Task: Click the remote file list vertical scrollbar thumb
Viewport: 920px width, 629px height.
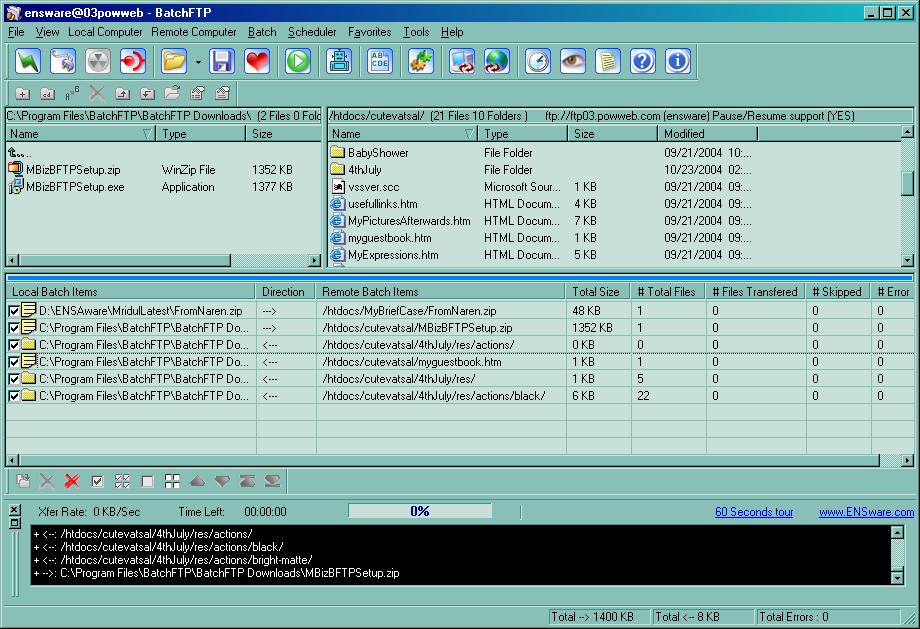Action: (x=907, y=183)
